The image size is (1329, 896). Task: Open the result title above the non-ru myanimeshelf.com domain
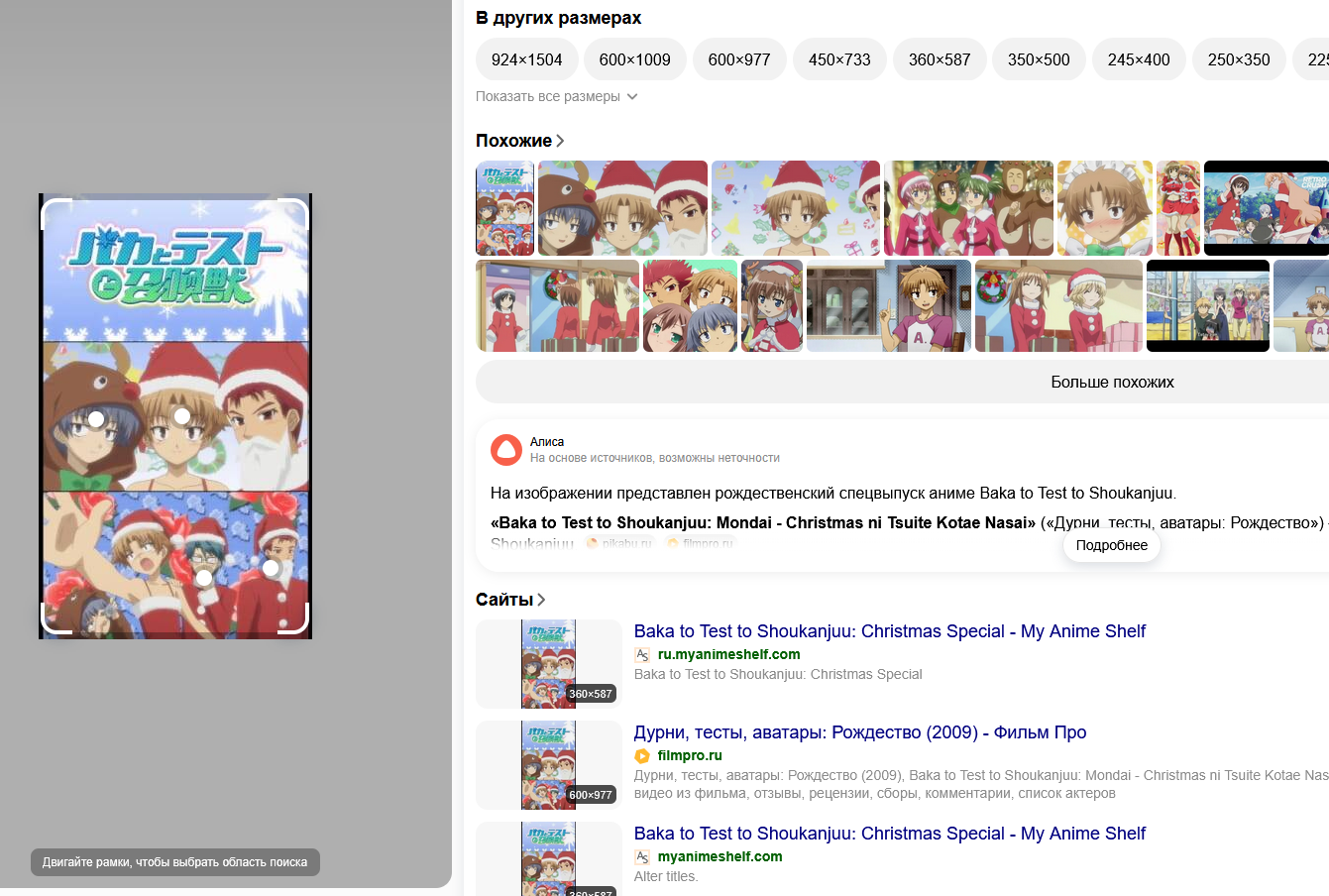(x=890, y=834)
